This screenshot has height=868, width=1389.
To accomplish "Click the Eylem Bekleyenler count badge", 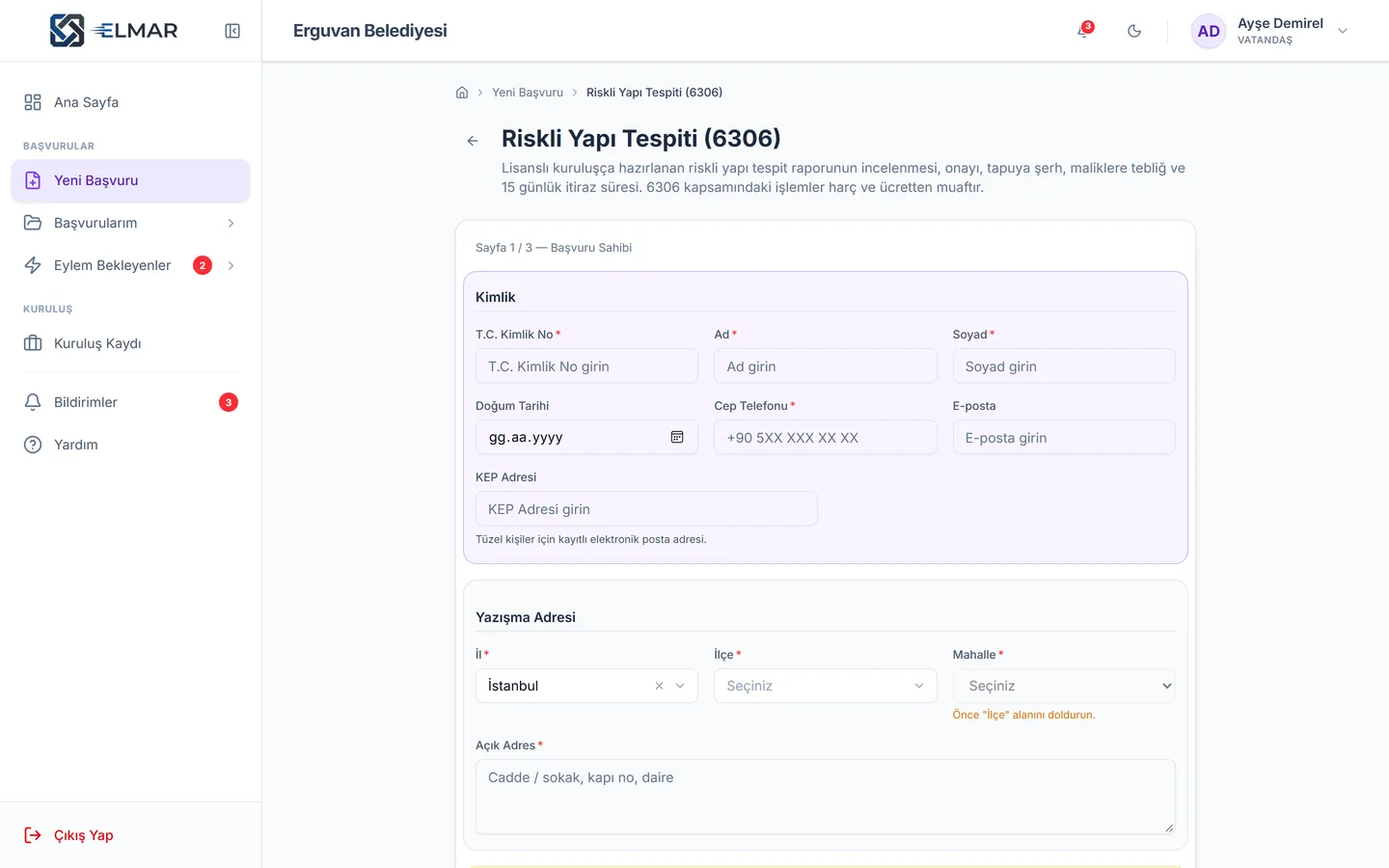I will click(203, 265).
